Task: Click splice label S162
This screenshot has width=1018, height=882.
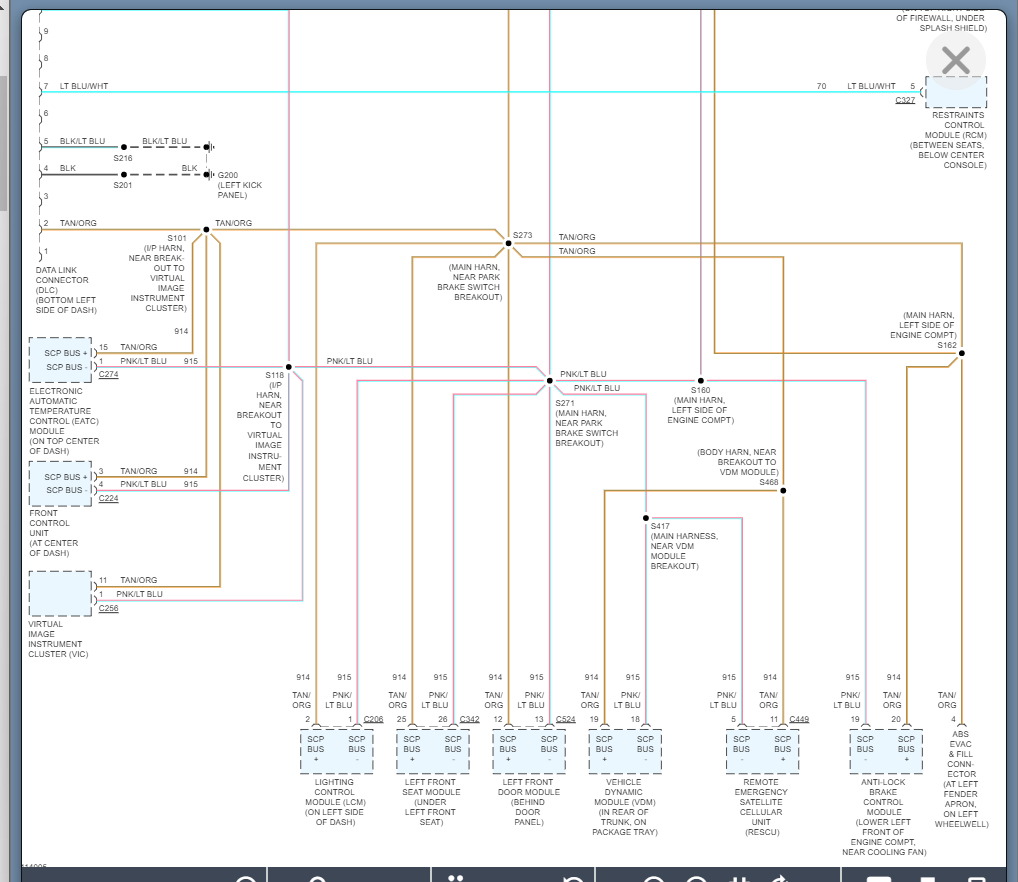Action: click(947, 345)
